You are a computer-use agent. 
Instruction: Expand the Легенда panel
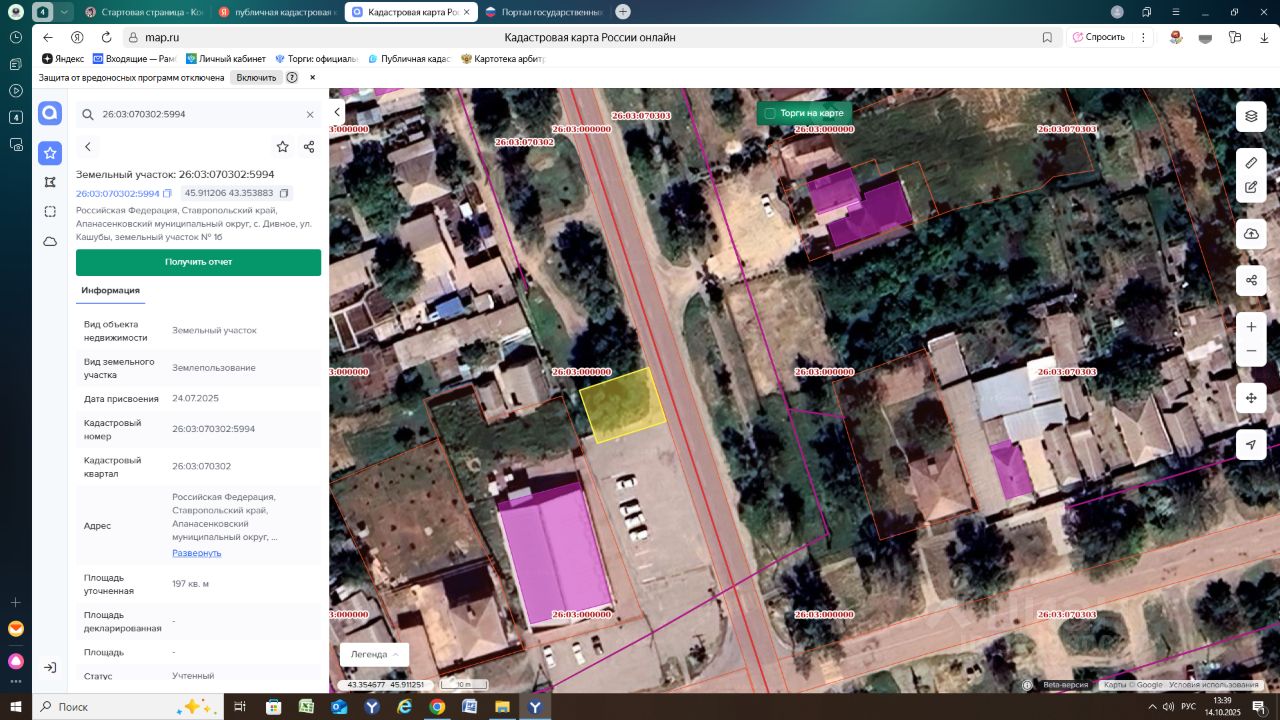[x=374, y=654]
